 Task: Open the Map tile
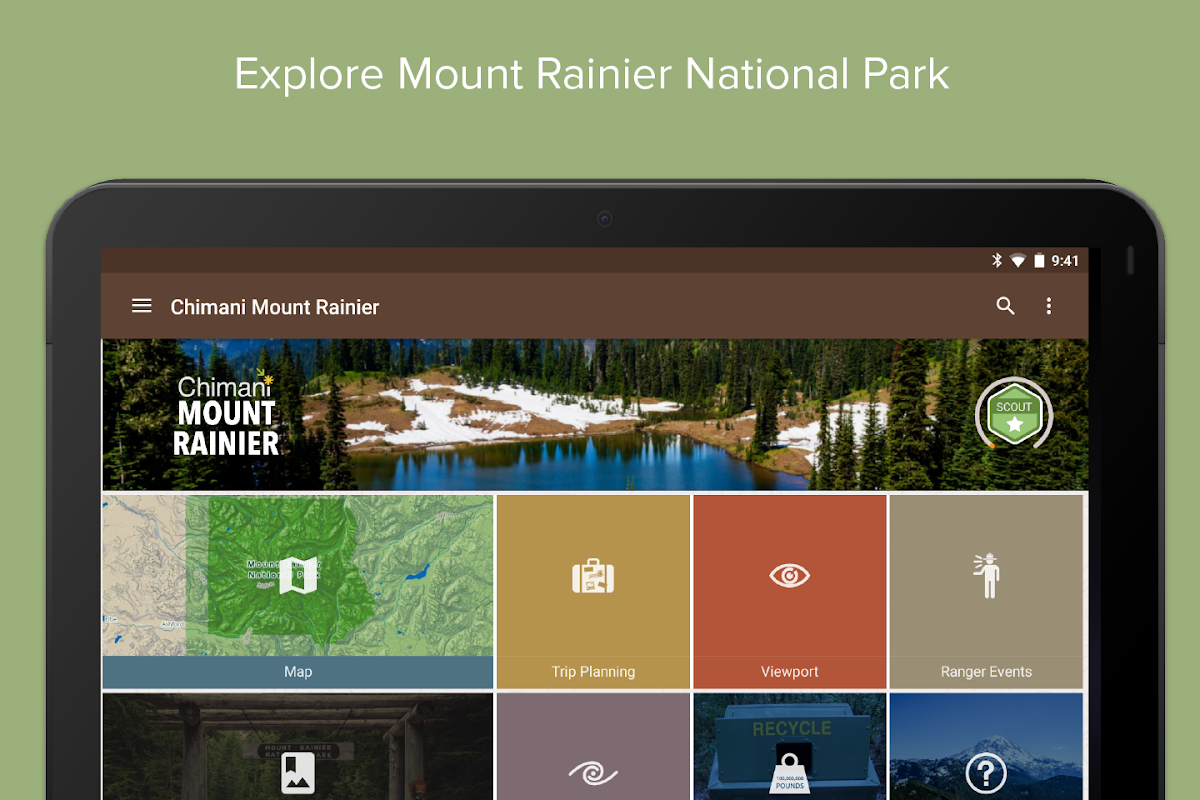click(x=298, y=591)
